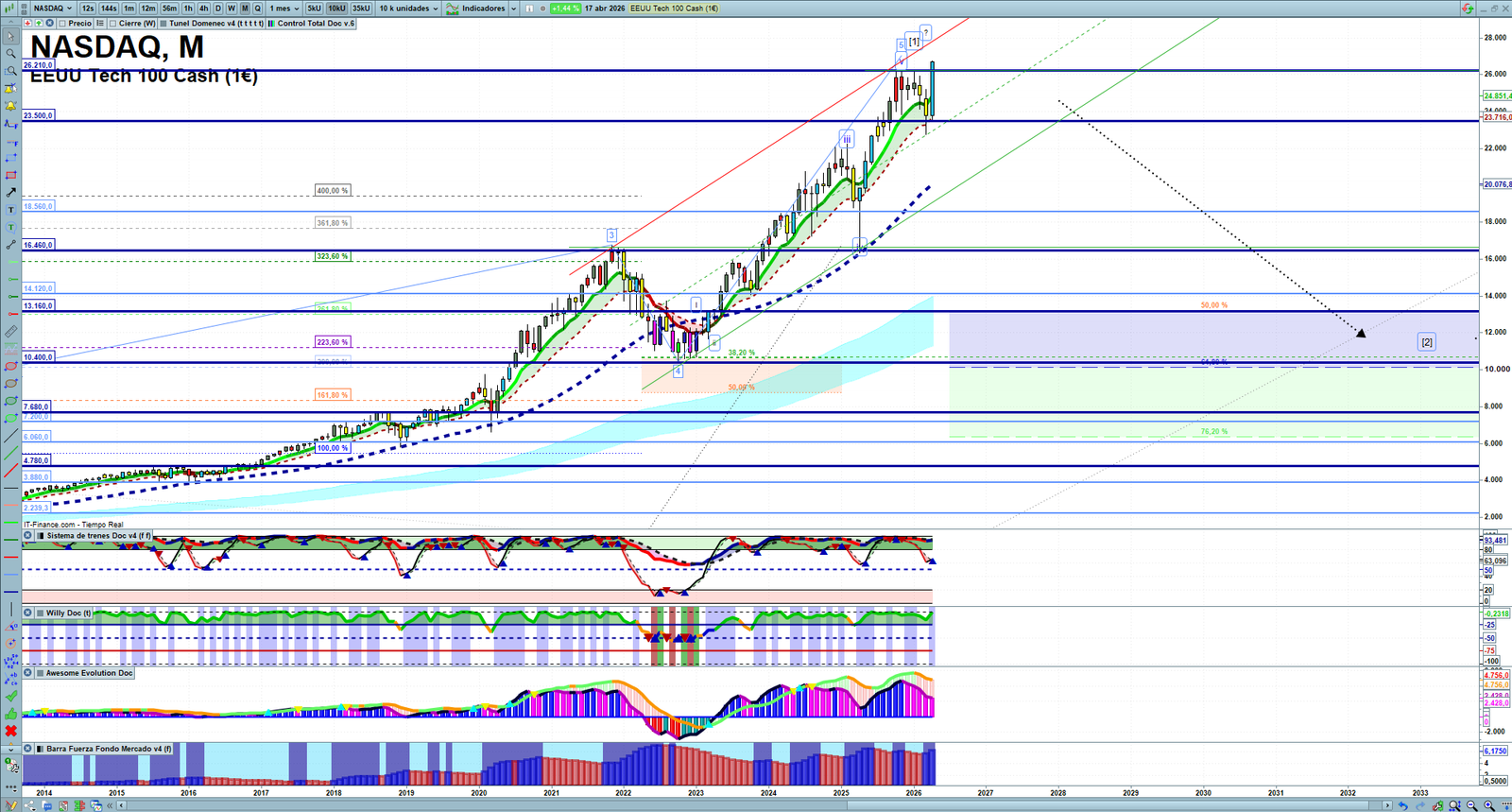Pick the black arrow drawing tool
The height and width of the screenshot is (812, 1512).
(x=10, y=192)
